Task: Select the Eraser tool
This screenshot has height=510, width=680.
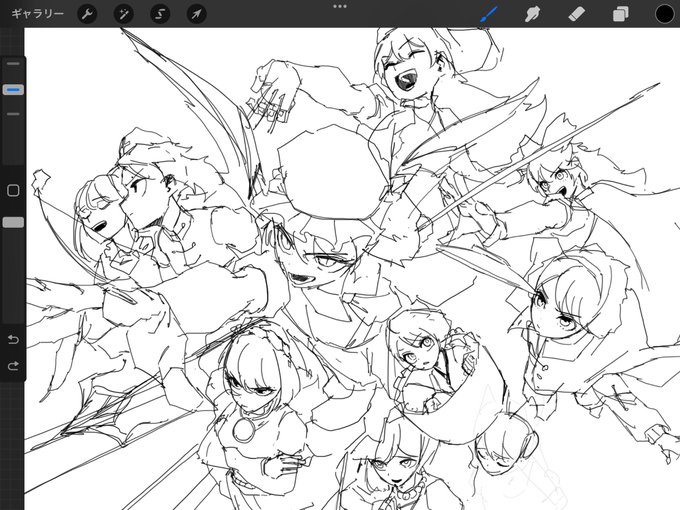Action: click(577, 14)
